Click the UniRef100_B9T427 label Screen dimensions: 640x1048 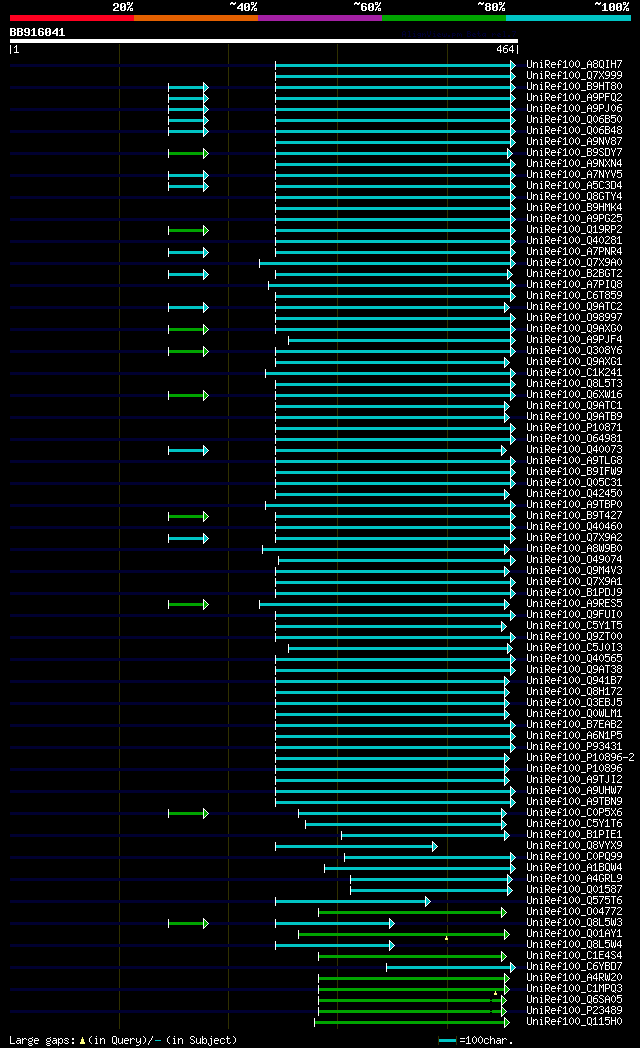574,515
